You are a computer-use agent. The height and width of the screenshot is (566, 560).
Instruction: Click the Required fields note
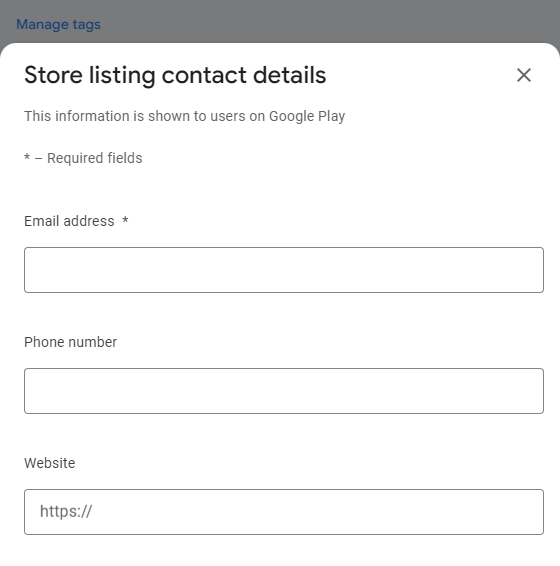83,158
